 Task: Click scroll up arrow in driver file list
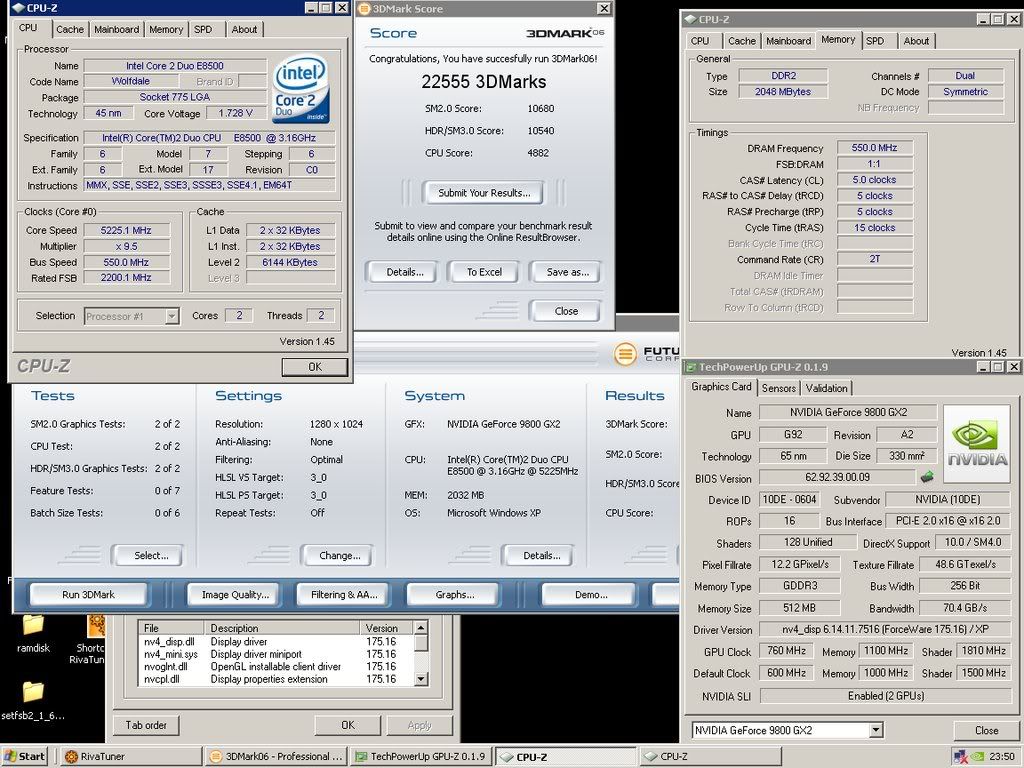tap(421, 628)
